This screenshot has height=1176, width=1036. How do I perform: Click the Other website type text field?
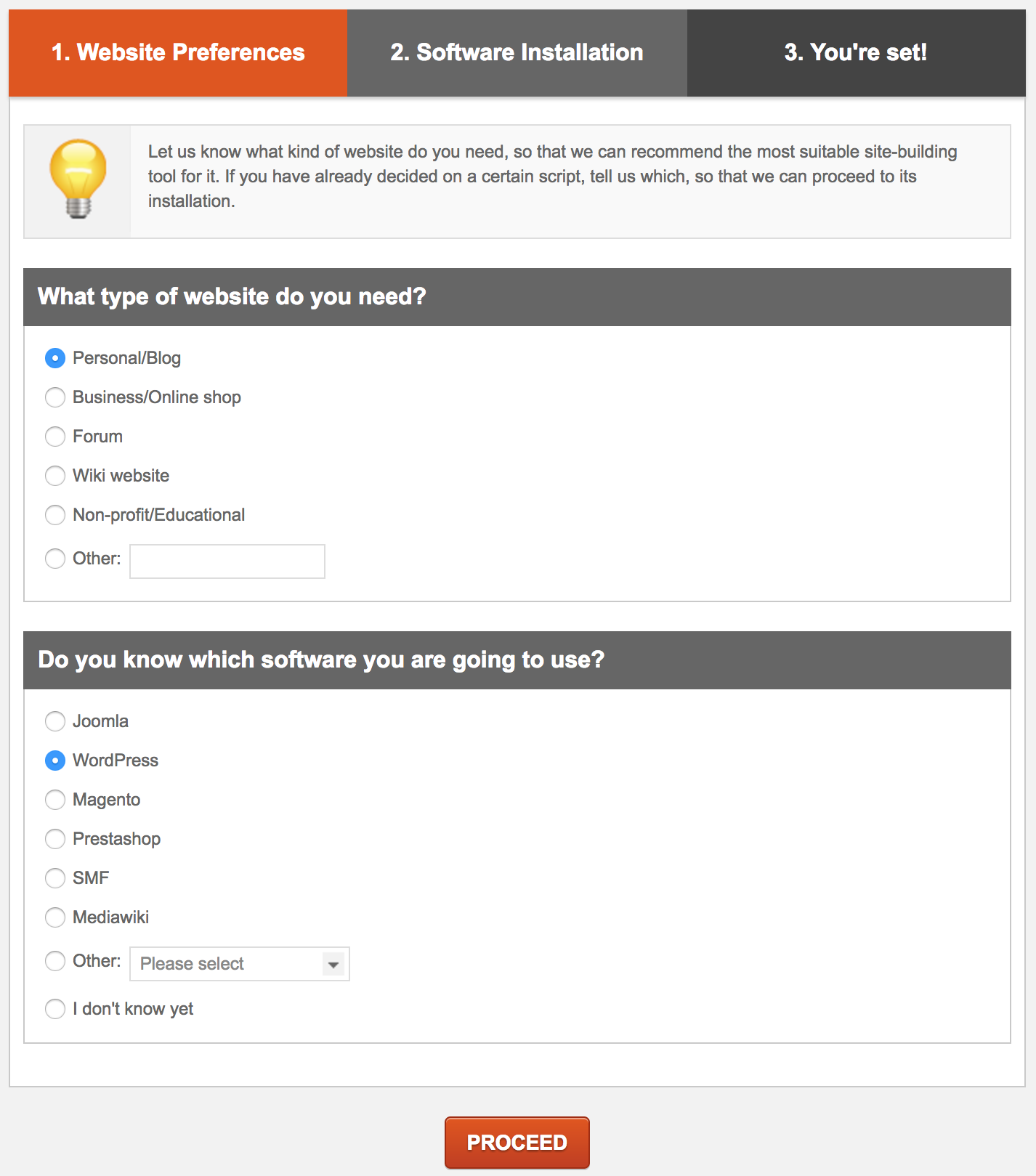(x=227, y=561)
